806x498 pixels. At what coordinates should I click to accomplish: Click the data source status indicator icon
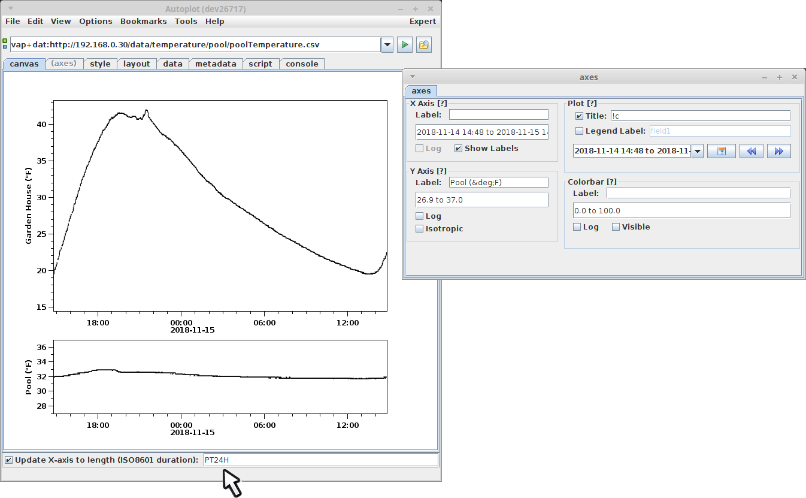point(5,44)
